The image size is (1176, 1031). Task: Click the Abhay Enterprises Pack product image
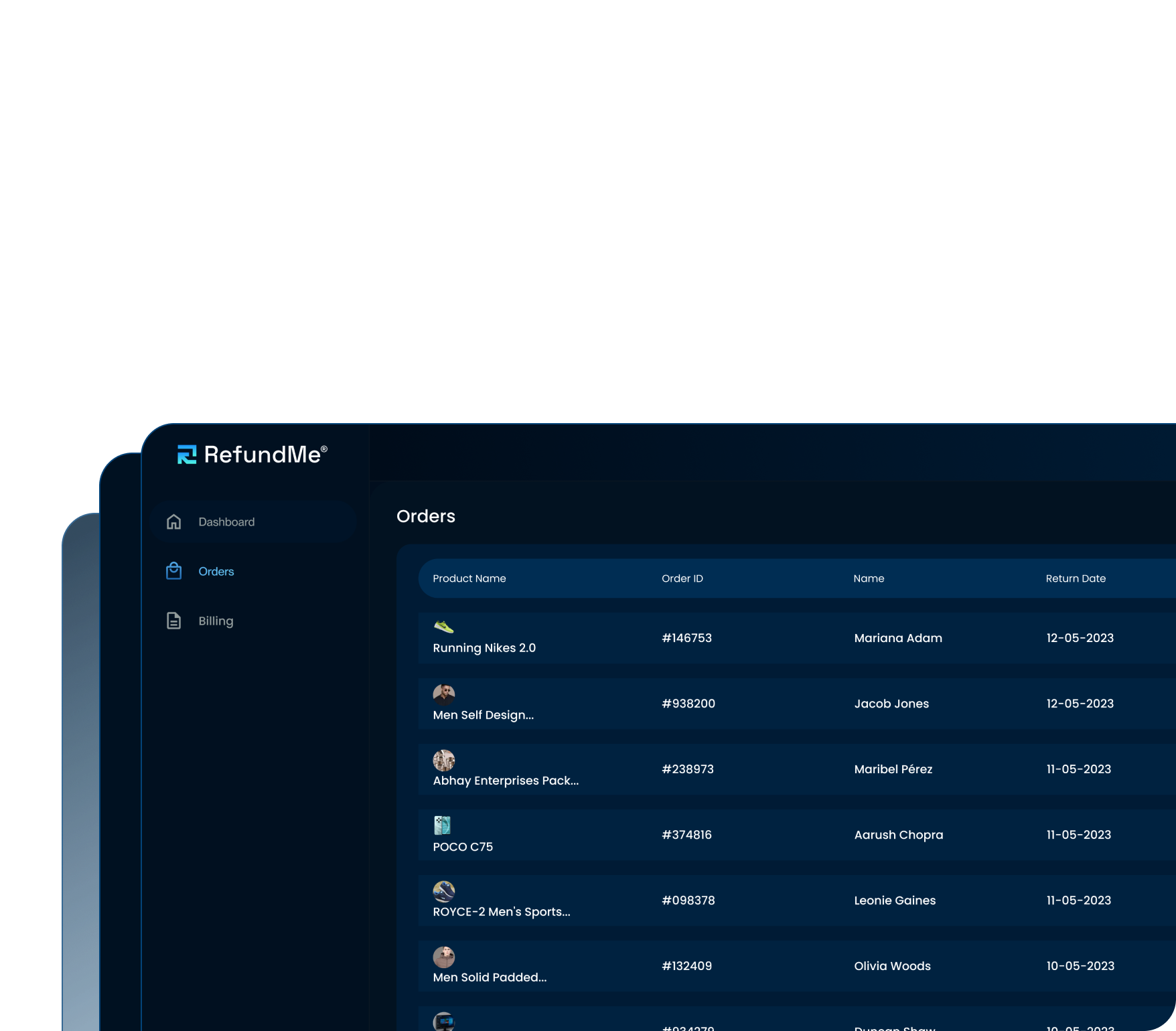(443, 760)
